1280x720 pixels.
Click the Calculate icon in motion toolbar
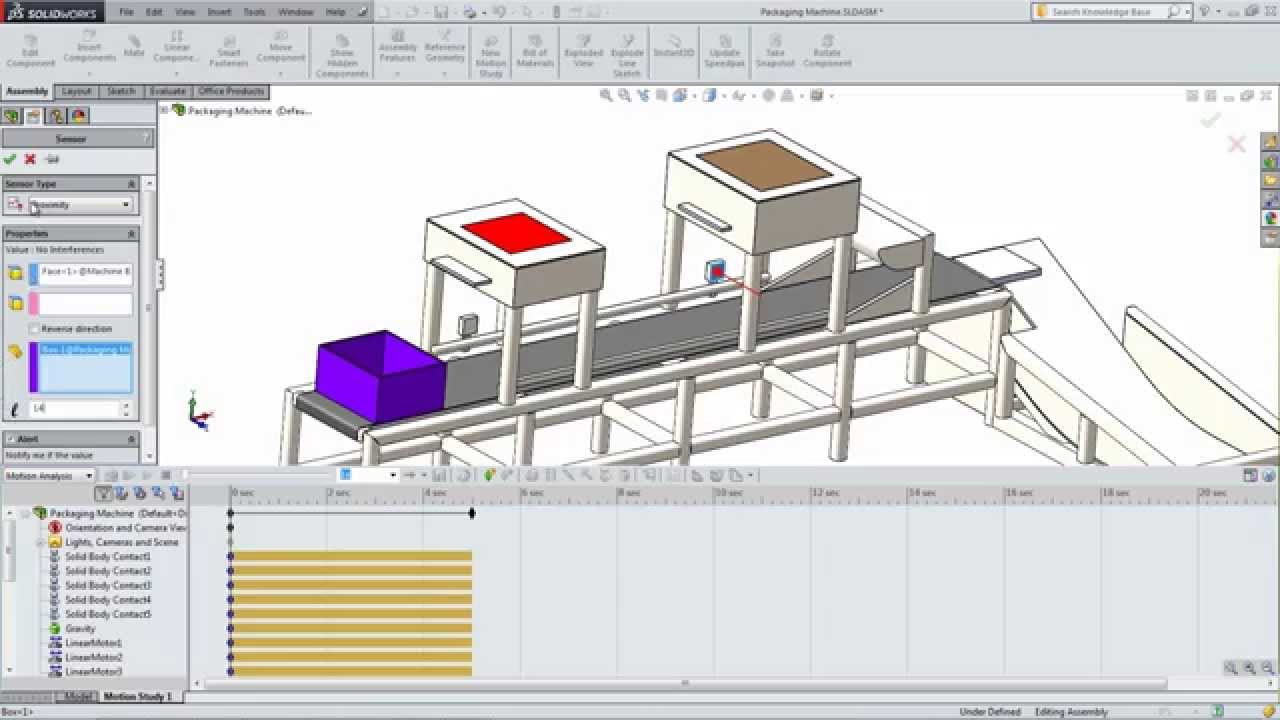[x=112, y=475]
